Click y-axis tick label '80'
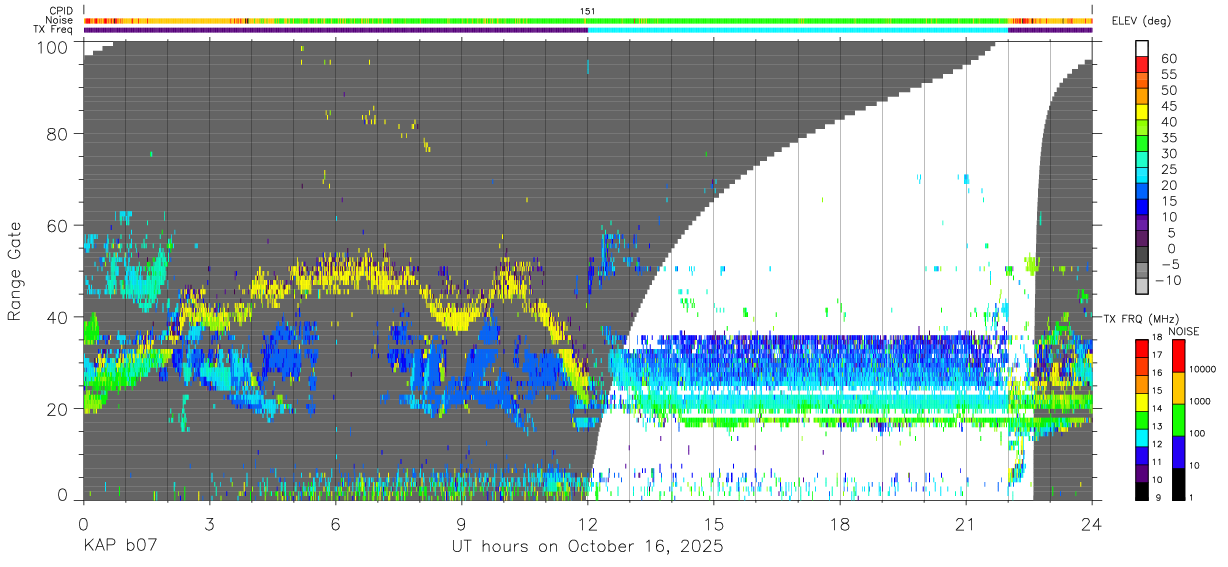 click(58, 133)
